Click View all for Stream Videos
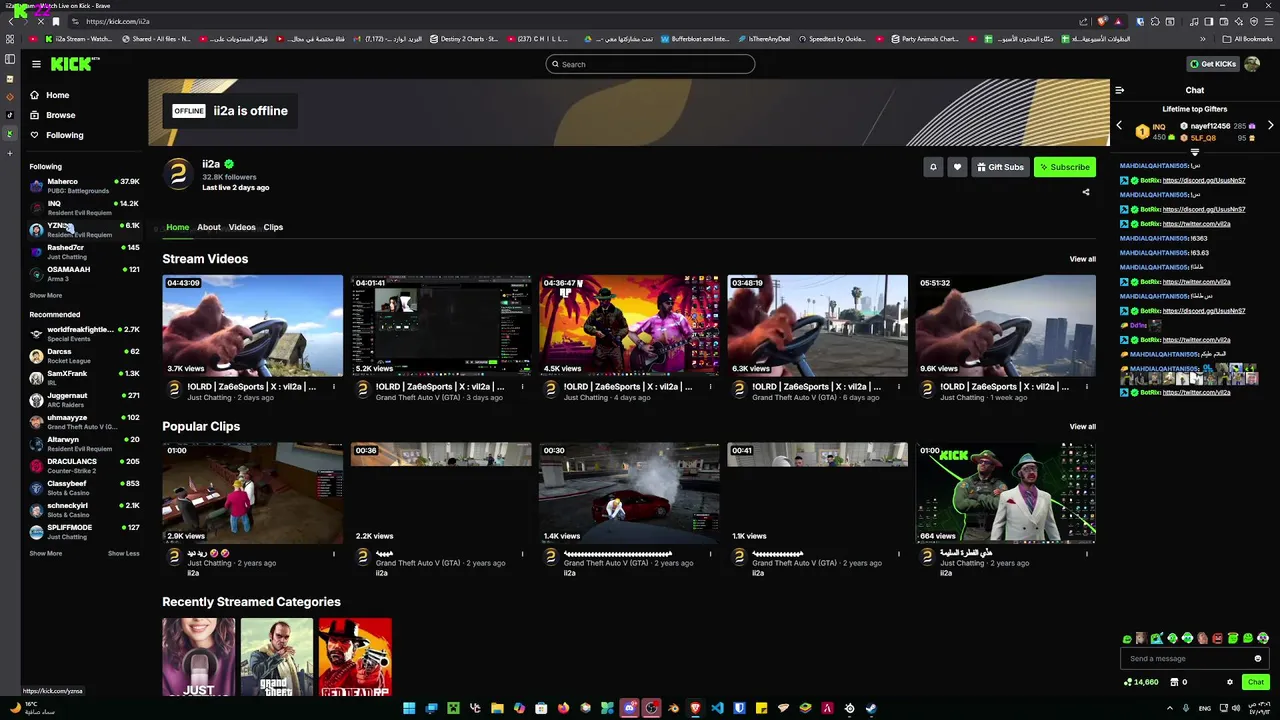This screenshot has width=1280, height=720. [1082, 259]
